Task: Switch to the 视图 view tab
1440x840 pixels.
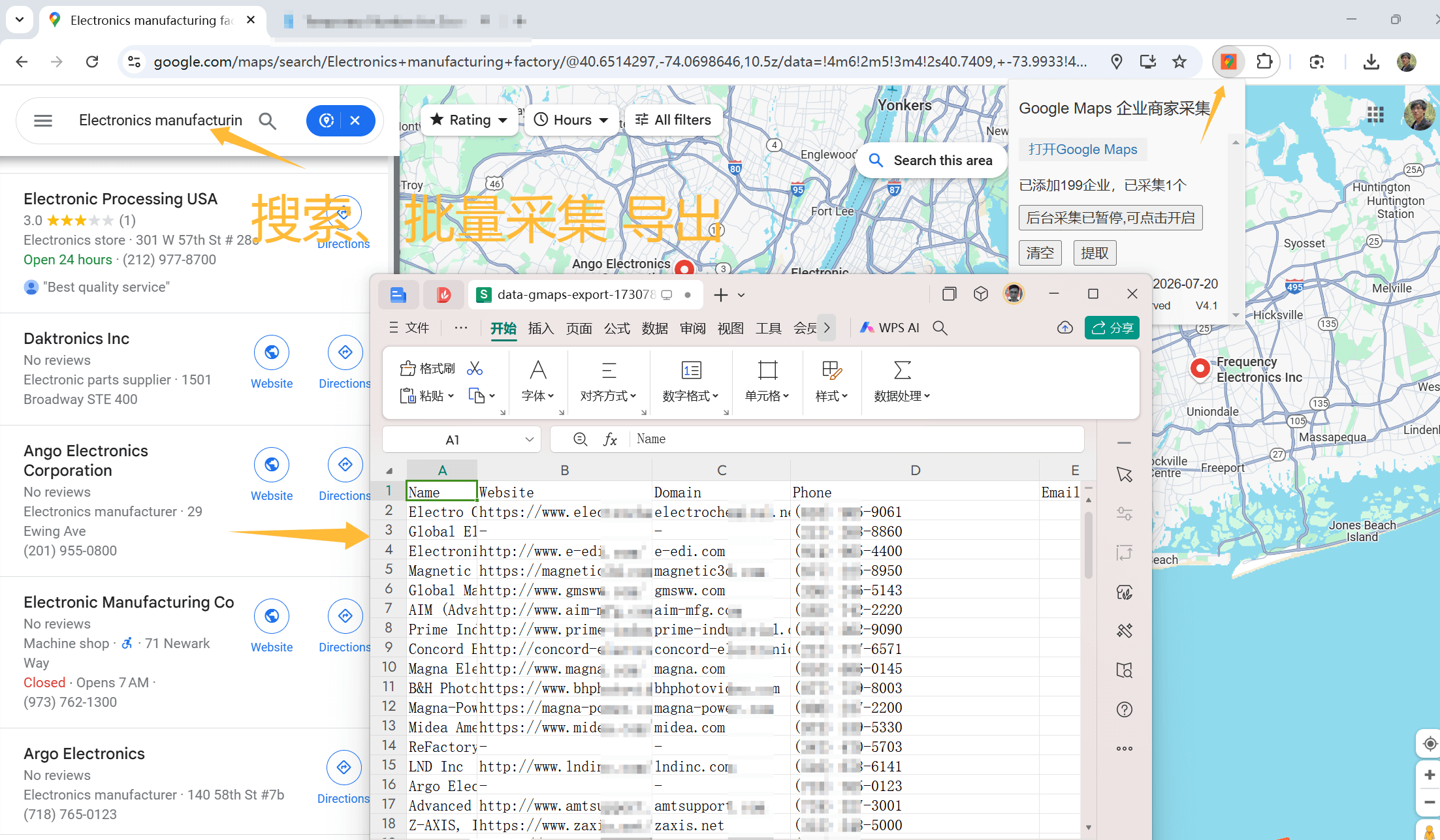Action: click(730, 328)
